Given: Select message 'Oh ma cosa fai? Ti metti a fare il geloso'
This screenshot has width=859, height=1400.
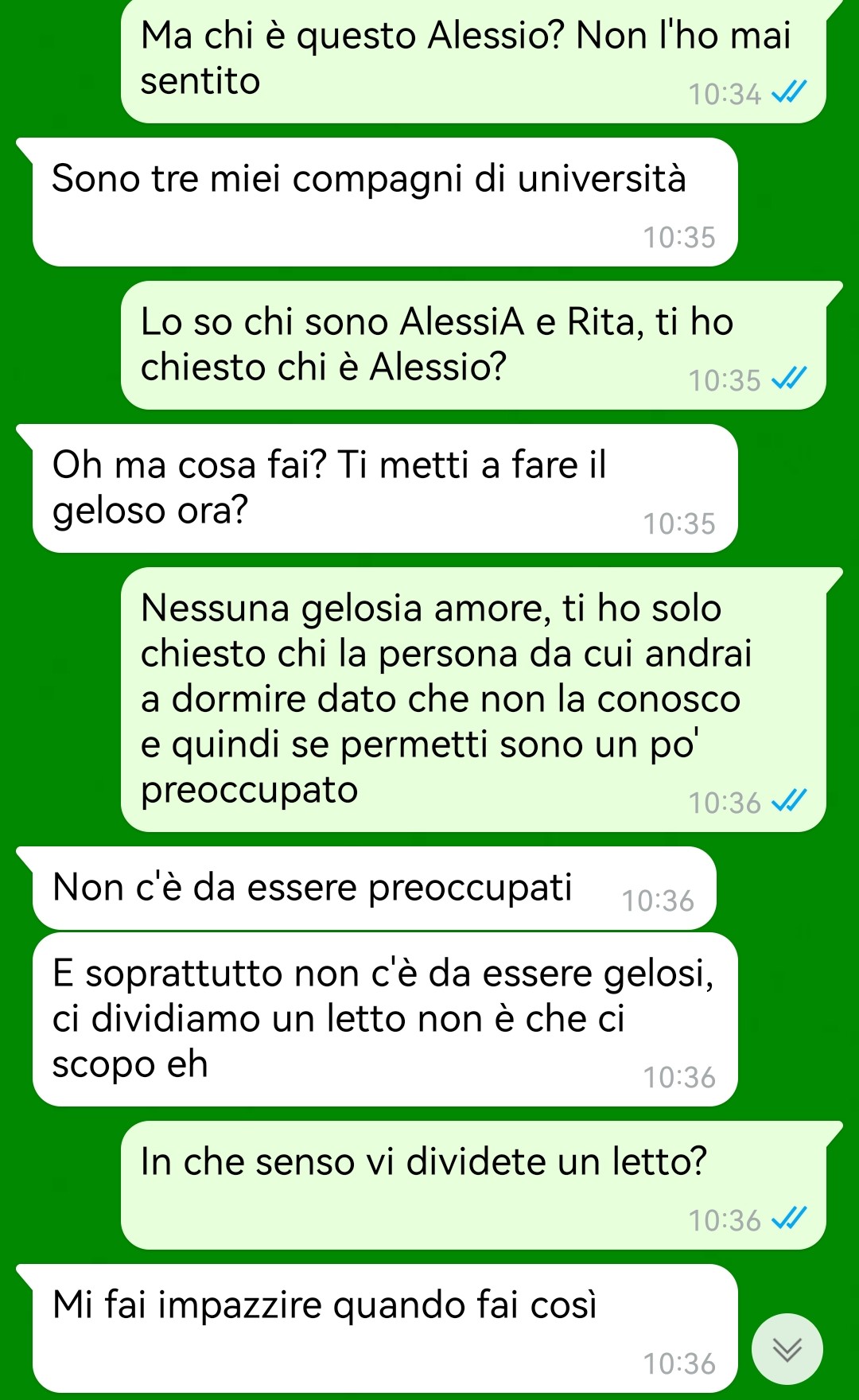Looking at the screenshot, I should tap(385, 488).
